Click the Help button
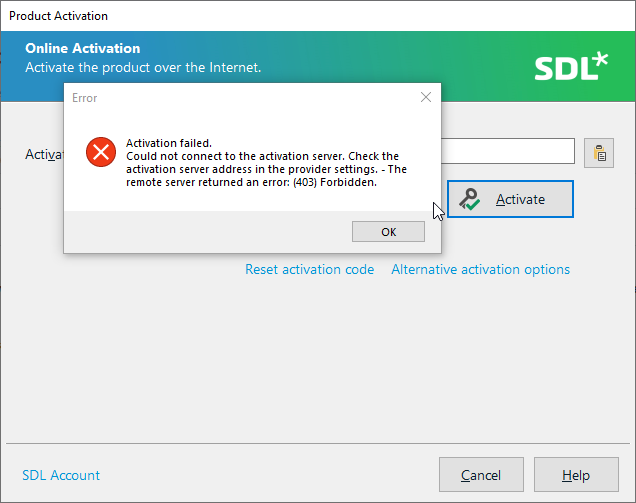This screenshot has width=636, height=503. click(576, 475)
